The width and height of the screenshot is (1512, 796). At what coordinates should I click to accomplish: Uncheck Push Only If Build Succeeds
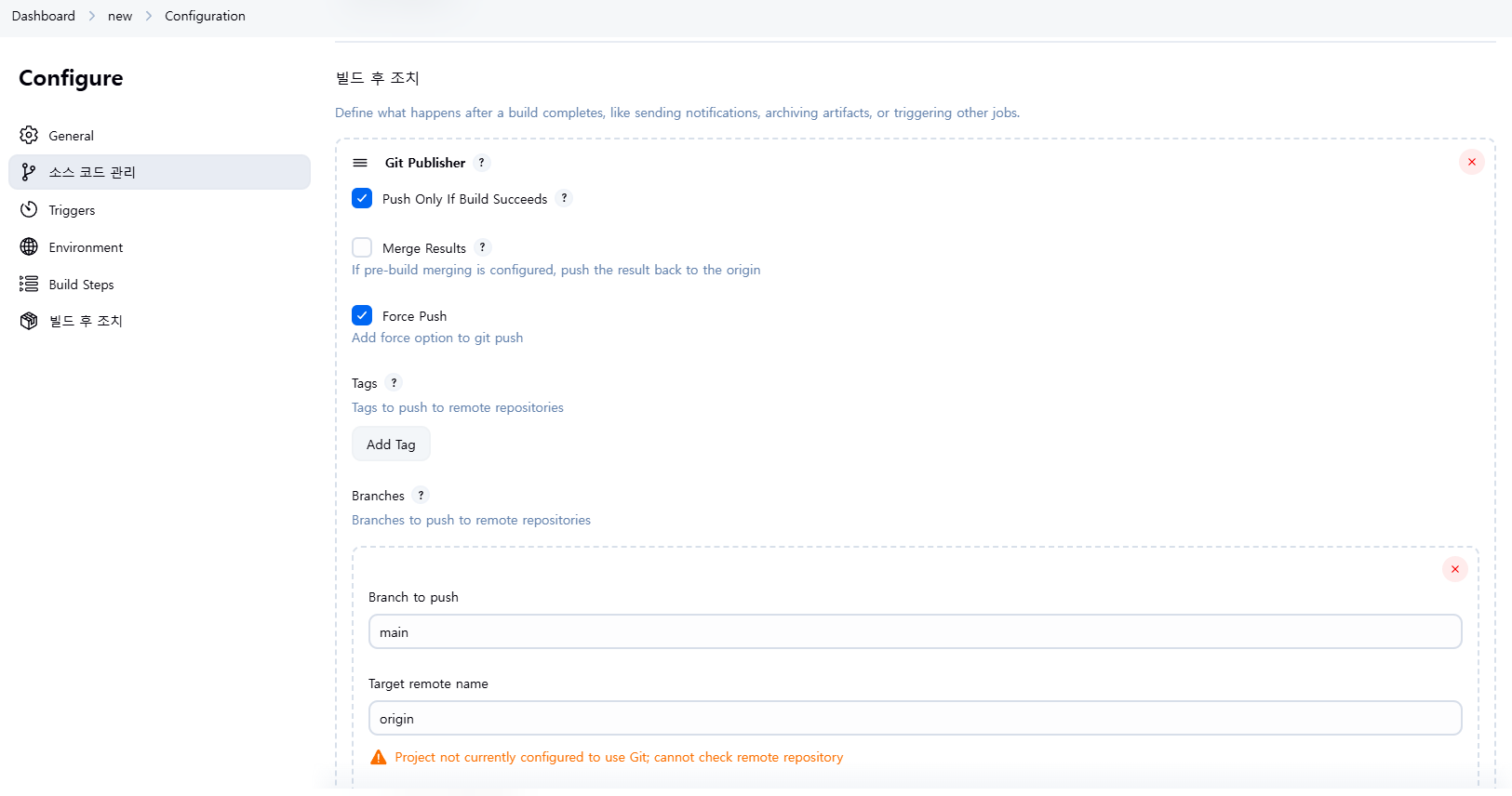(362, 198)
